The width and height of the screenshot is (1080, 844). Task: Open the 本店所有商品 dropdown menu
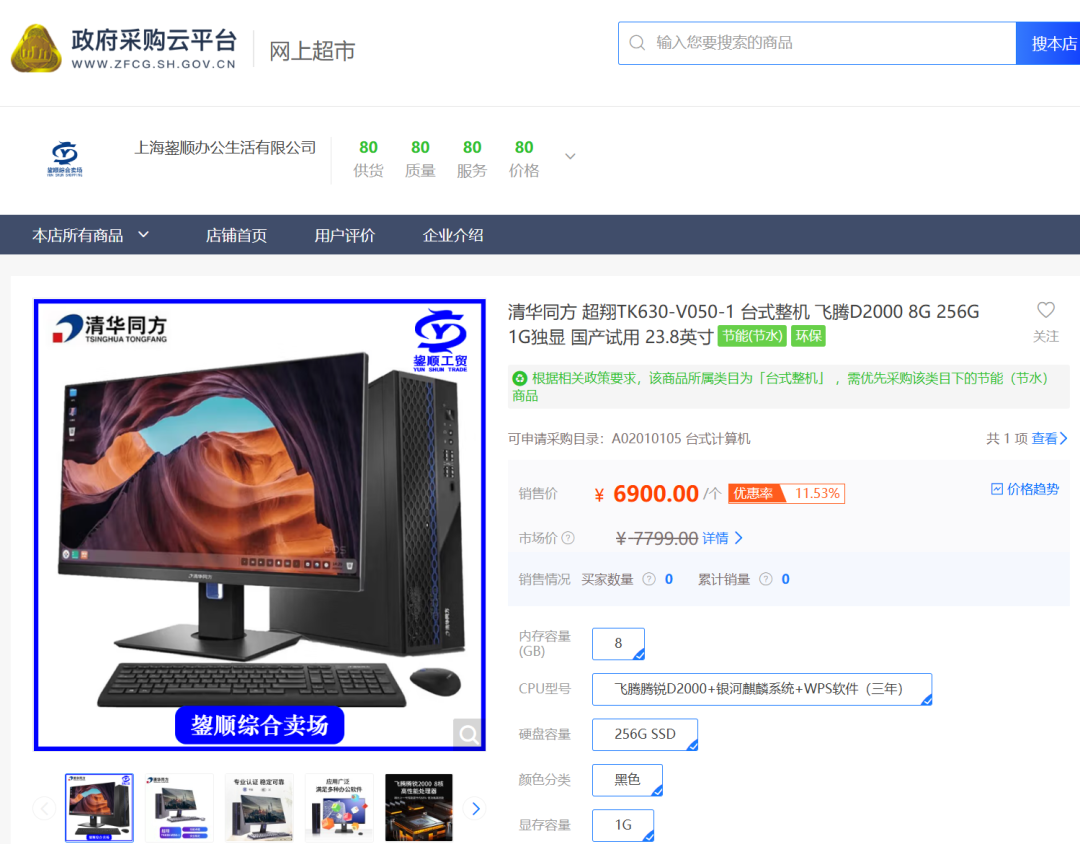coord(90,235)
